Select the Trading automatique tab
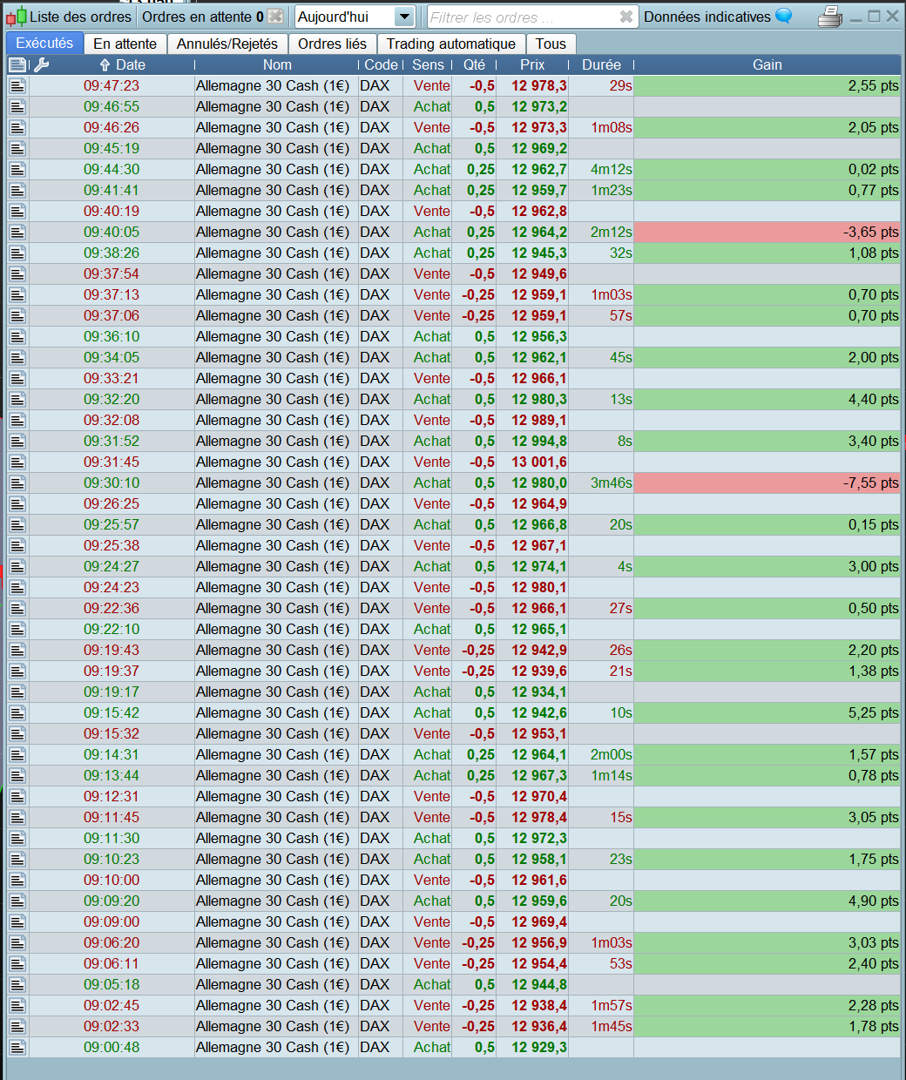 451,44
